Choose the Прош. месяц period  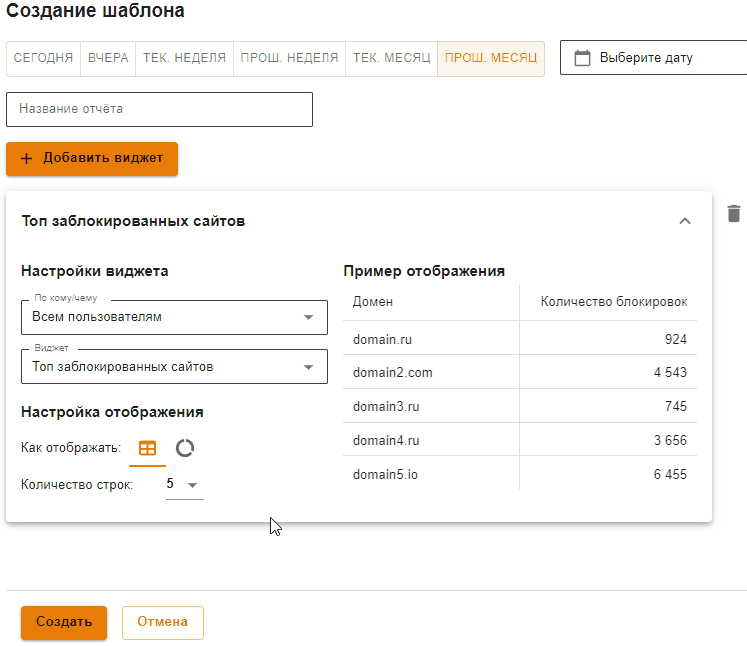(x=490, y=58)
